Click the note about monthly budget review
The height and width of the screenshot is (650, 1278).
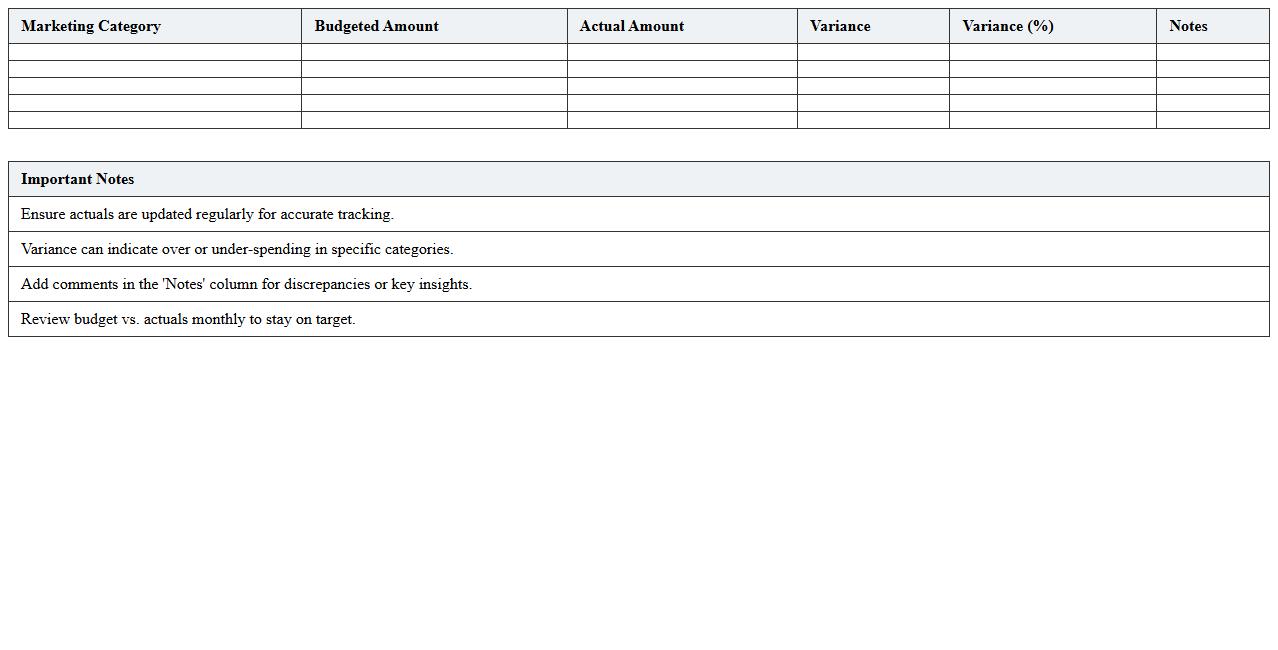pos(638,319)
